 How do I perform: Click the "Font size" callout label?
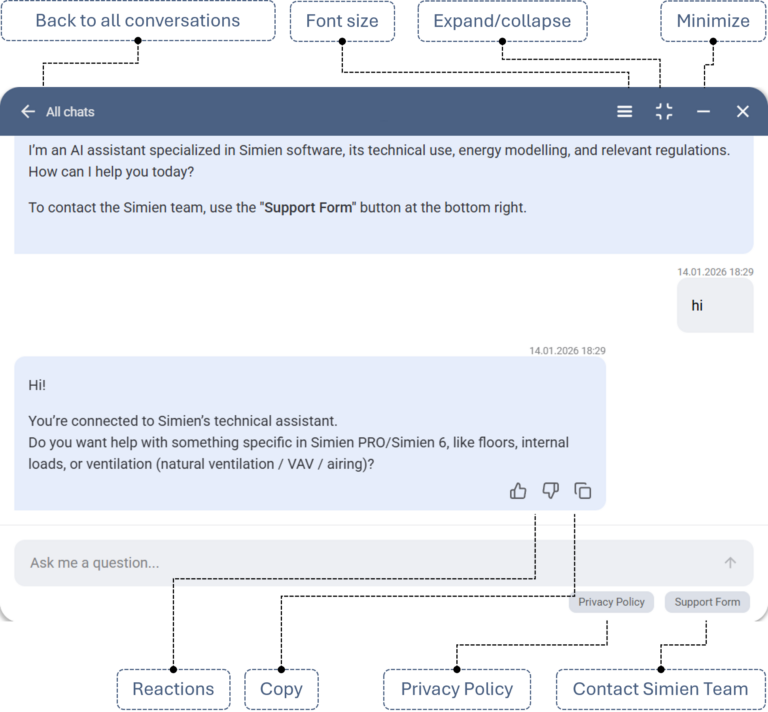(342, 21)
